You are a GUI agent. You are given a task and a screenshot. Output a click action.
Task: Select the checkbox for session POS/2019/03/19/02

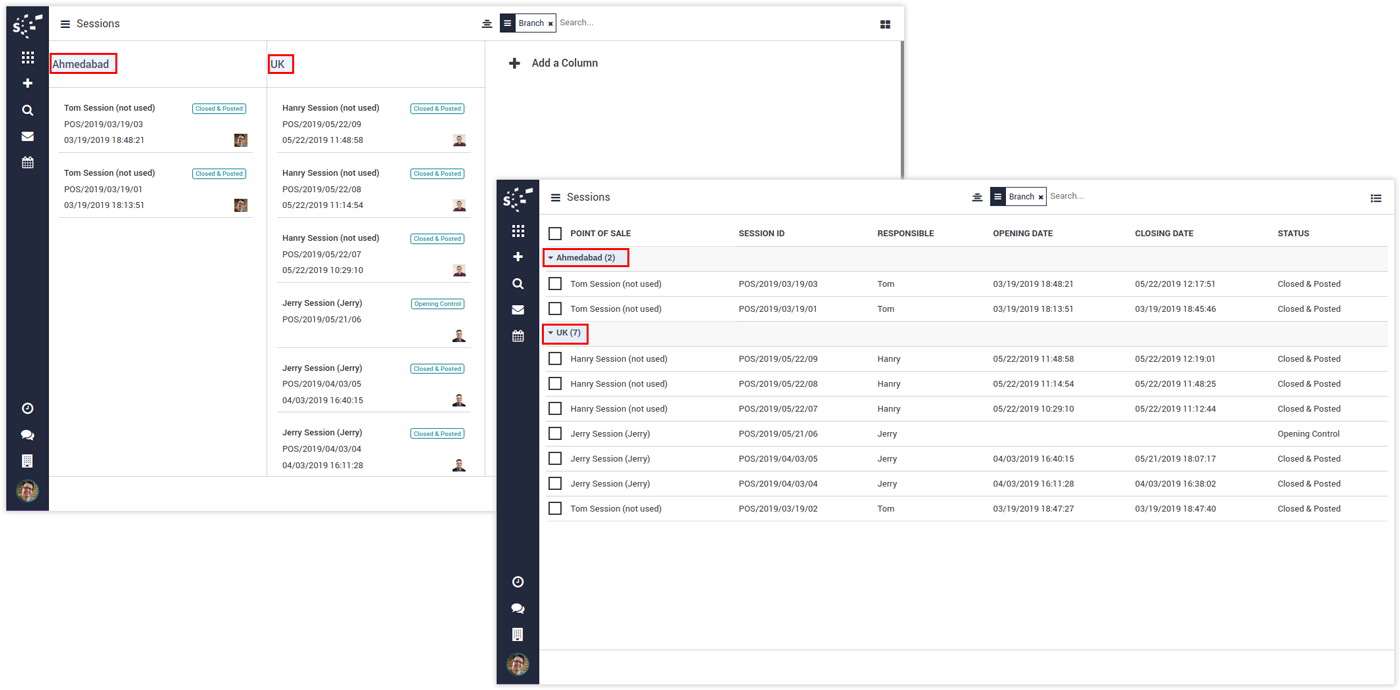tap(555, 509)
